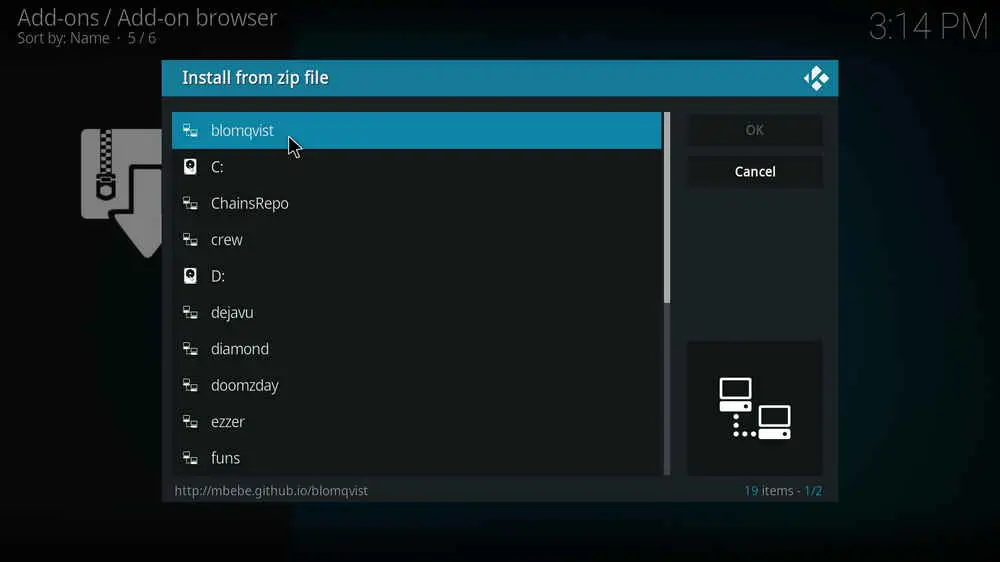Image resolution: width=1000 pixels, height=562 pixels.
Task: Choose the diamond source
Action: [416, 349]
